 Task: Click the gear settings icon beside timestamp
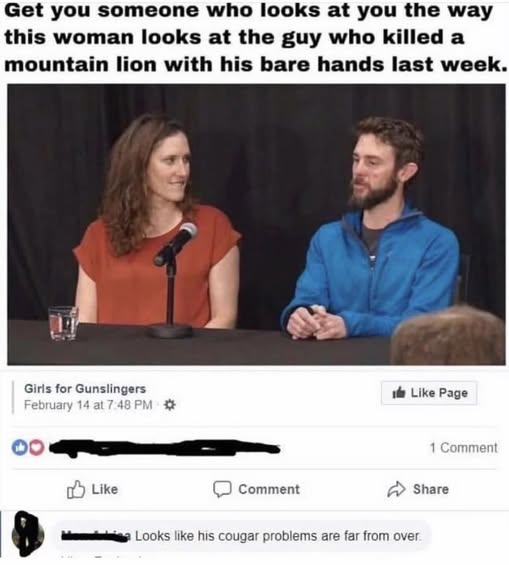[x=170, y=405]
